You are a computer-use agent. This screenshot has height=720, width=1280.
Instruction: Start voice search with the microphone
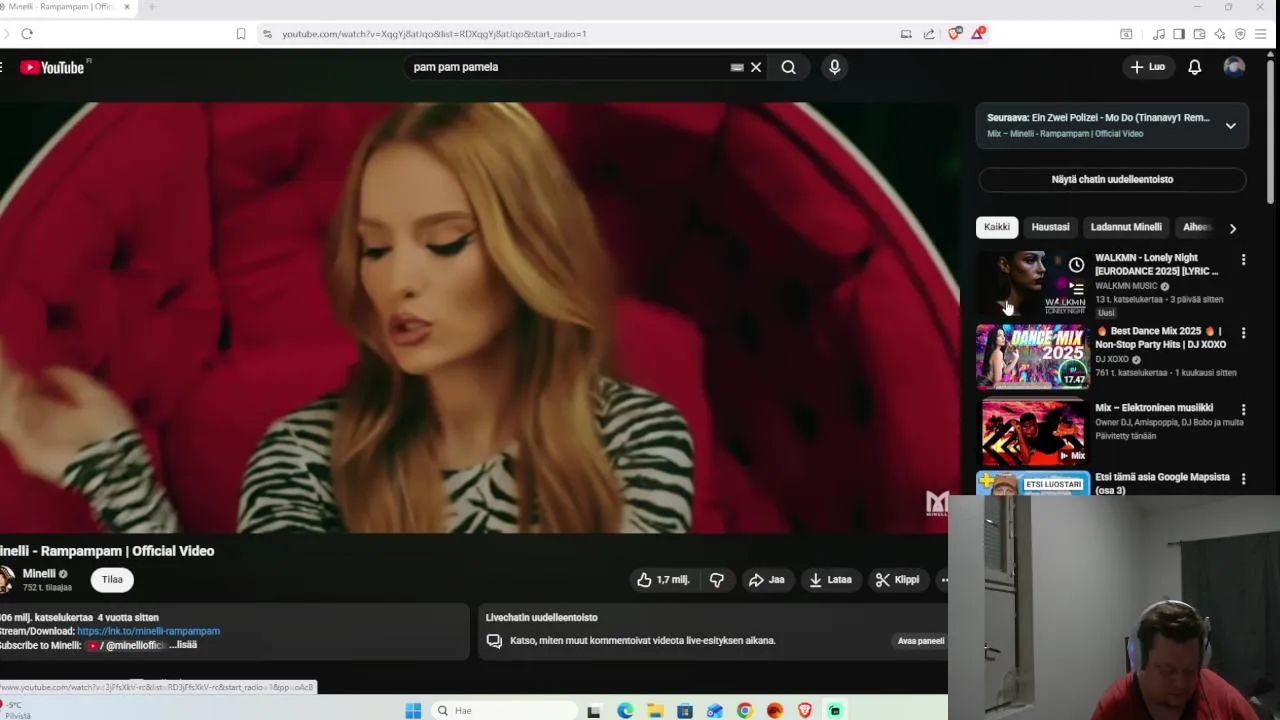click(x=835, y=67)
